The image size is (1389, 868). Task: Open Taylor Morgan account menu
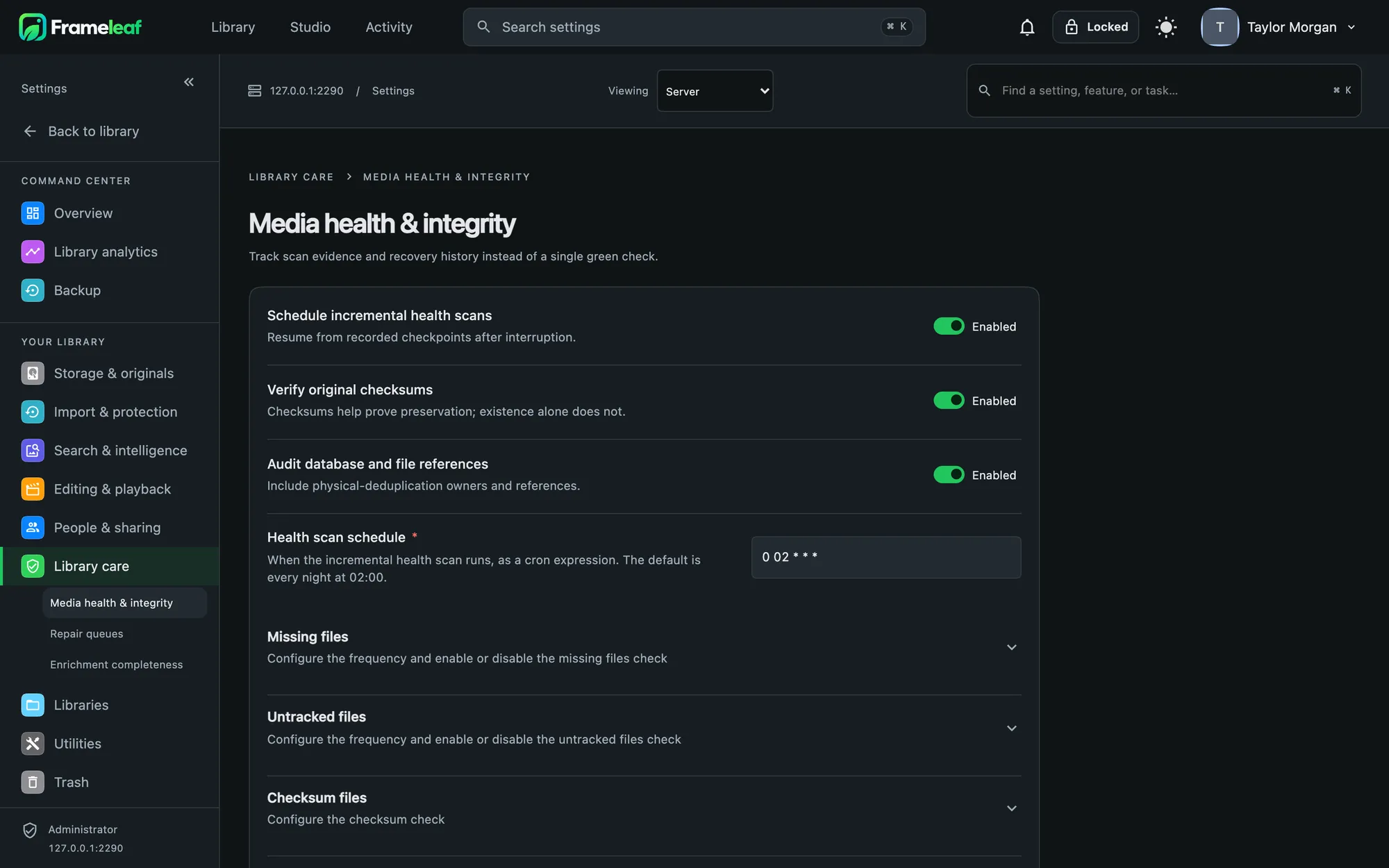click(x=1279, y=27)
